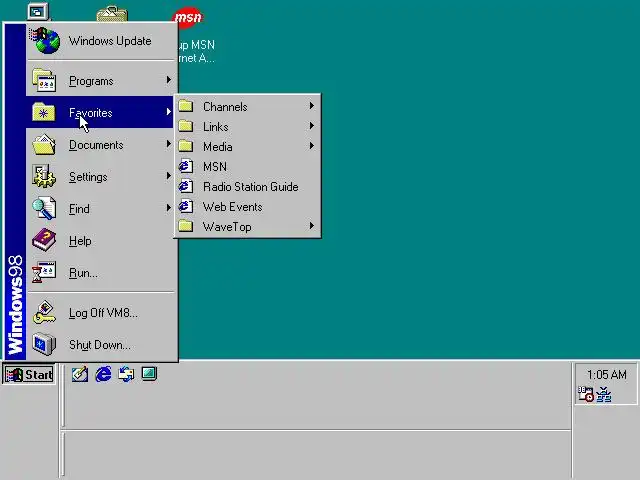The width and height of the screenshot is (640, 480).
Task: Expand the Media submenu arrow
Action: 311,146
